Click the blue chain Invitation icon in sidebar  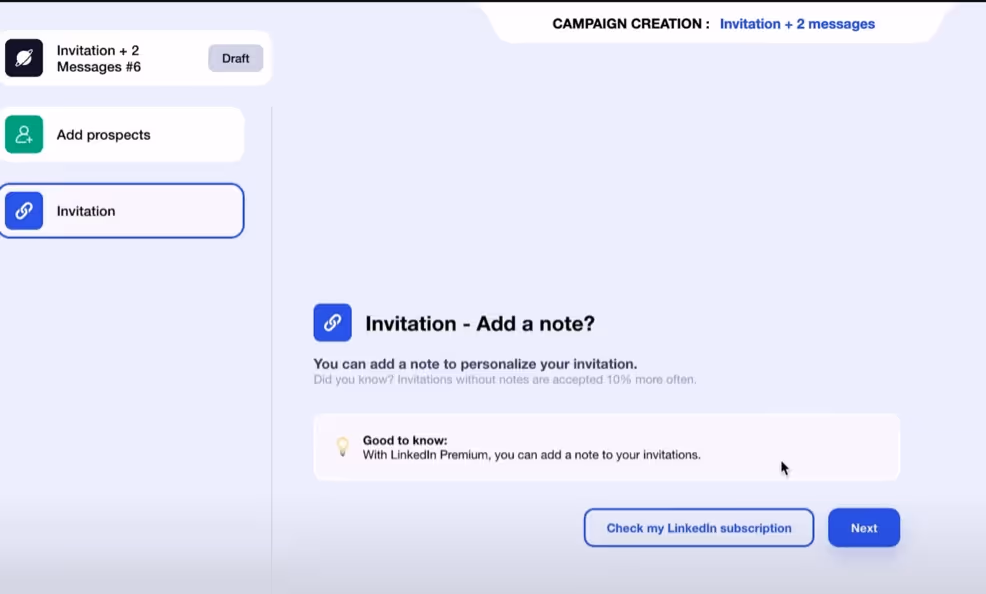24,211
